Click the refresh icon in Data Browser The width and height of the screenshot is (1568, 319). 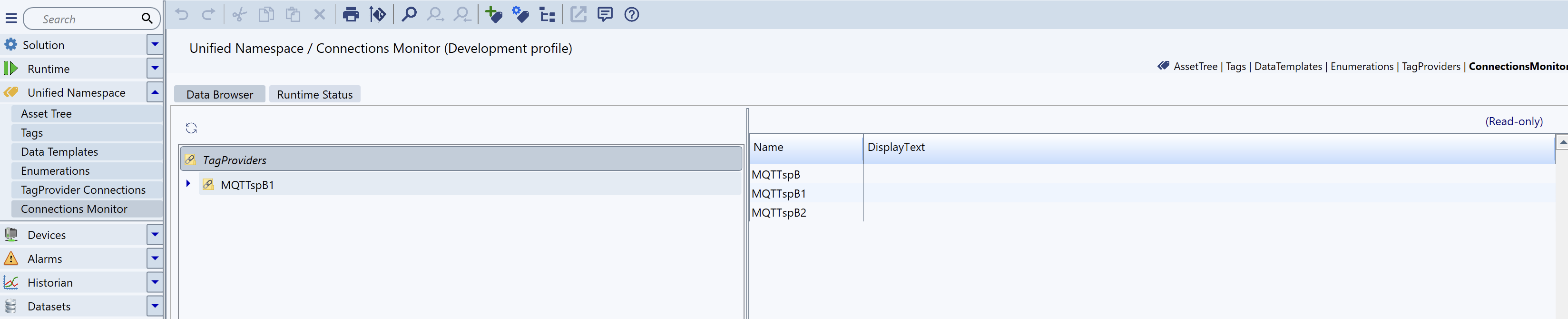coord(191,128)
